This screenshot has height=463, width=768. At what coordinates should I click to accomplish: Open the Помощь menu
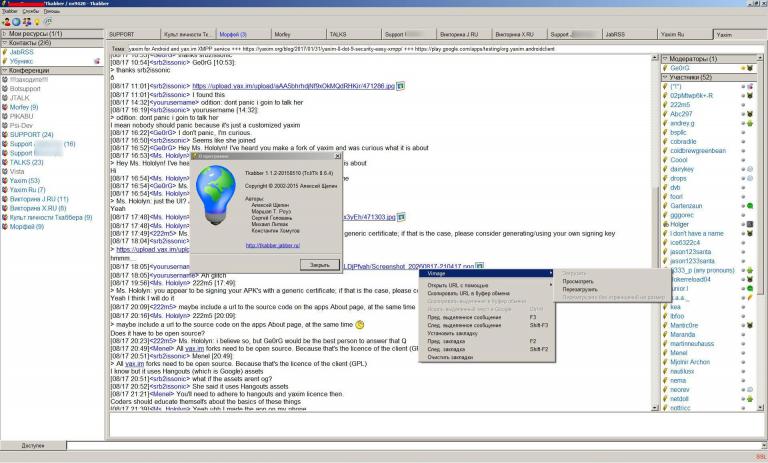click(x=51, y=11)
